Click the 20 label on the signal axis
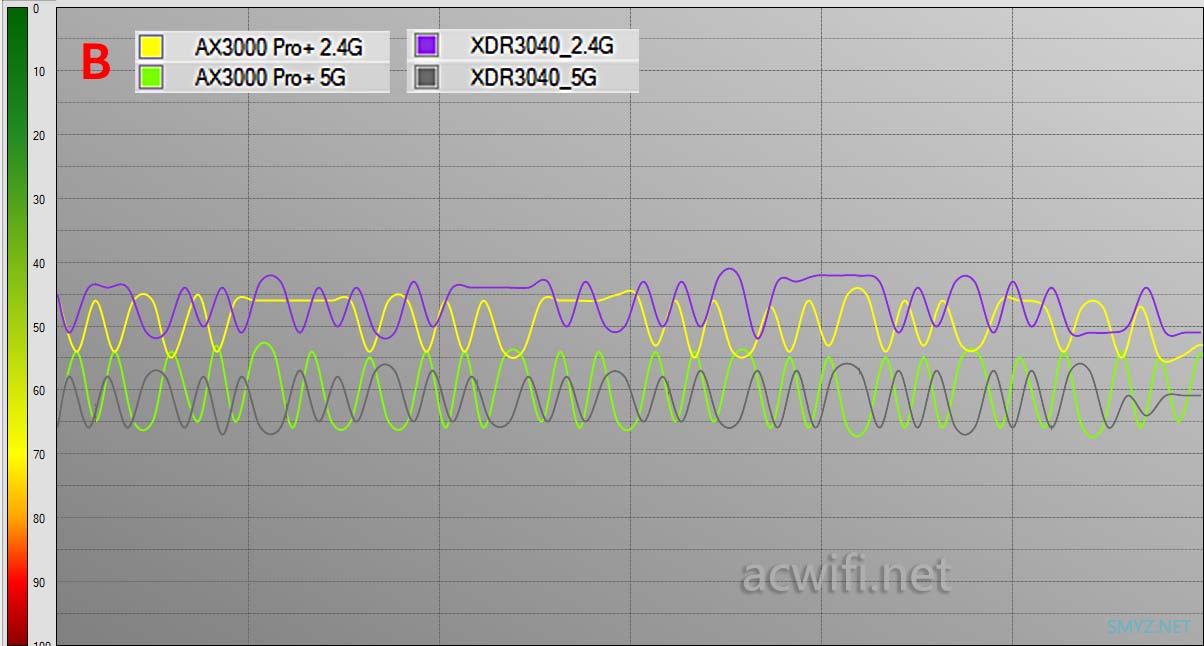The width and height of the screenshot is (1204, 646). (x=38, y=135)
